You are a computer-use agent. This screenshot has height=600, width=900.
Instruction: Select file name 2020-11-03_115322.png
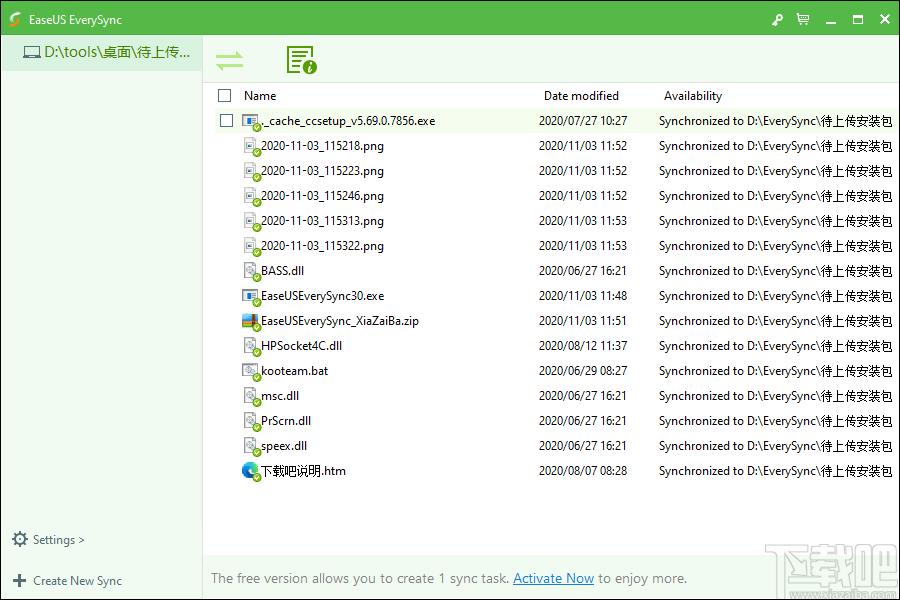(x=323, y=246)
